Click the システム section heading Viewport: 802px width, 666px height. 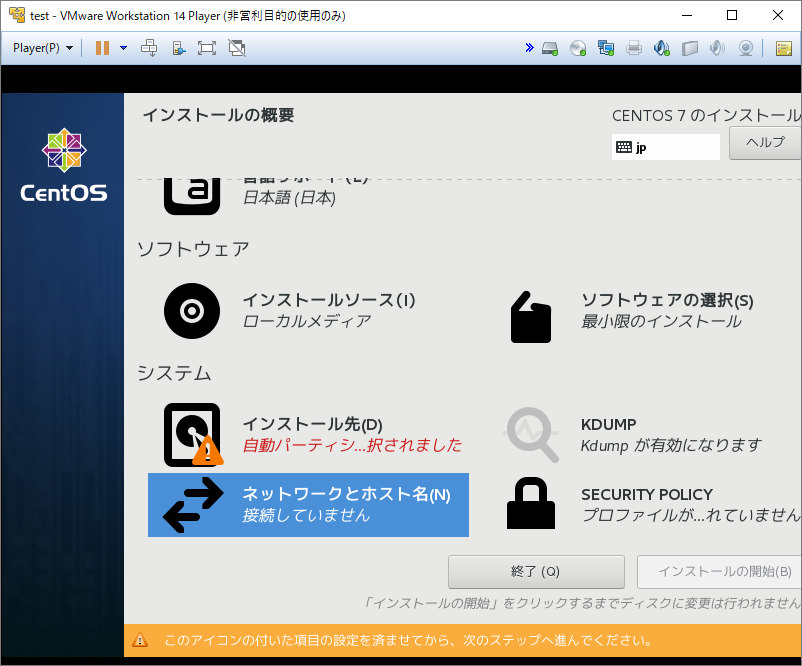pyautogui.click(x=174, y=373)
